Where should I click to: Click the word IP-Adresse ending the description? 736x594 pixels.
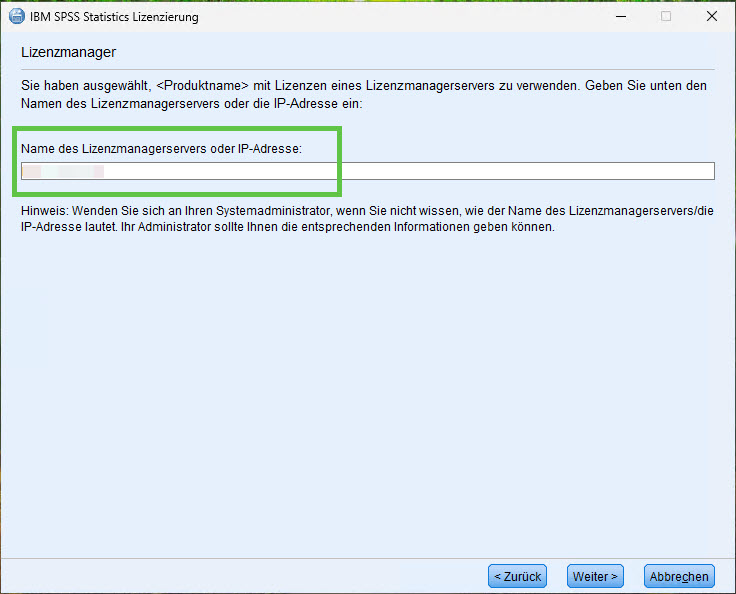[321, 104]
